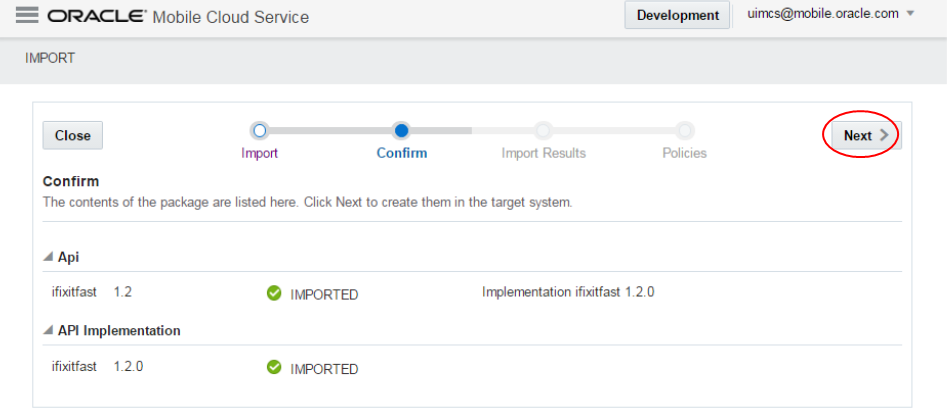This screenshot has width=948, height=418.
Task: Click the green check beside ifixitfast 1.2.0
Action: [x=274, y=367]
